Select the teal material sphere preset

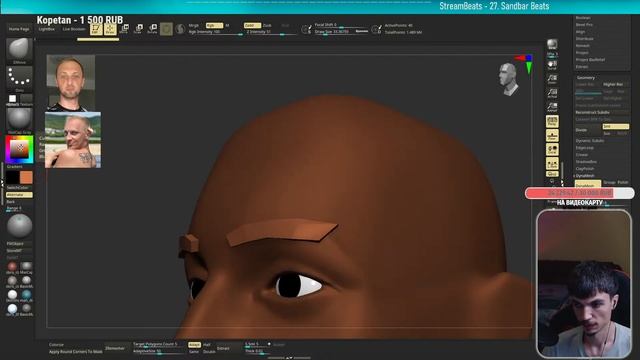27,295
